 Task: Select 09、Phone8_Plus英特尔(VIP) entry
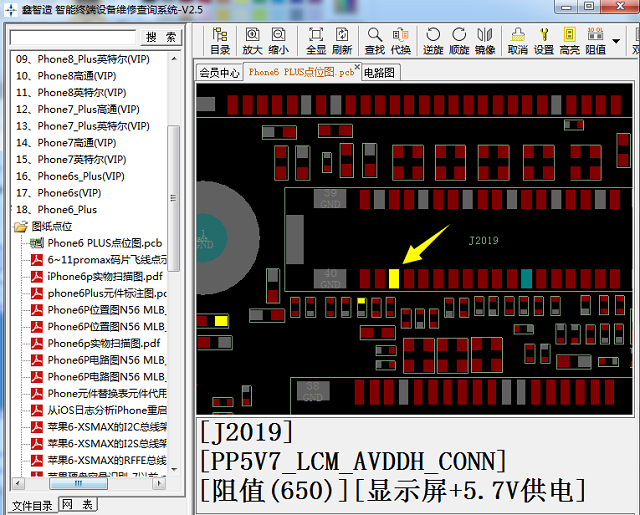(83, 59)
